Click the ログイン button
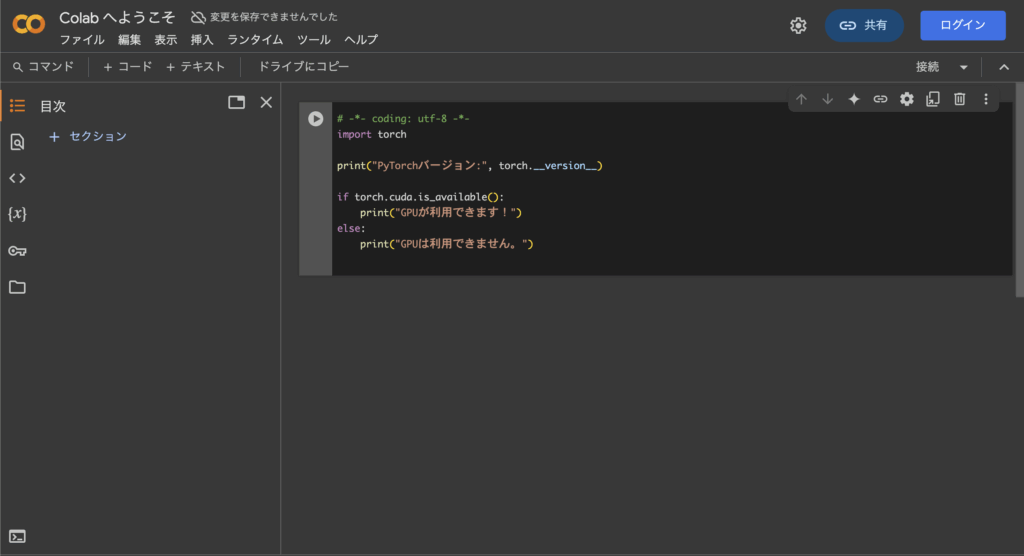The width and height of the screenshot is (1024, 556). click(x=962, y=25)
